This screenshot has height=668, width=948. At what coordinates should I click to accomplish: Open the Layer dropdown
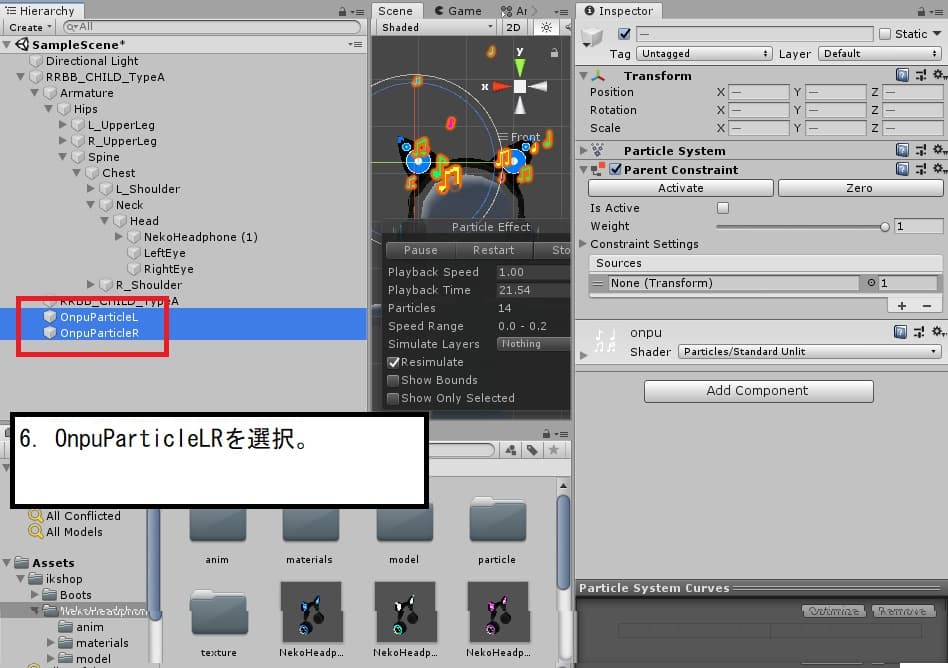(880, 53)
